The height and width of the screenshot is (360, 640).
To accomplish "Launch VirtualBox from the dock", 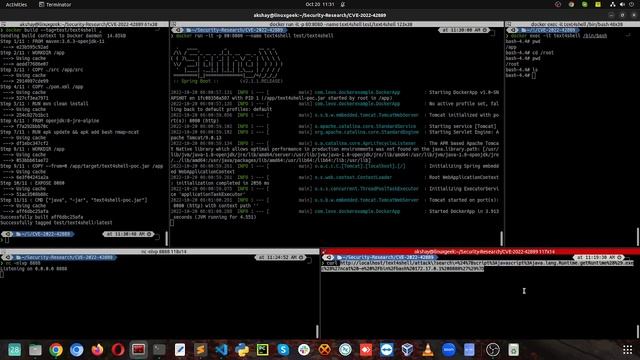I will (407, 350).
